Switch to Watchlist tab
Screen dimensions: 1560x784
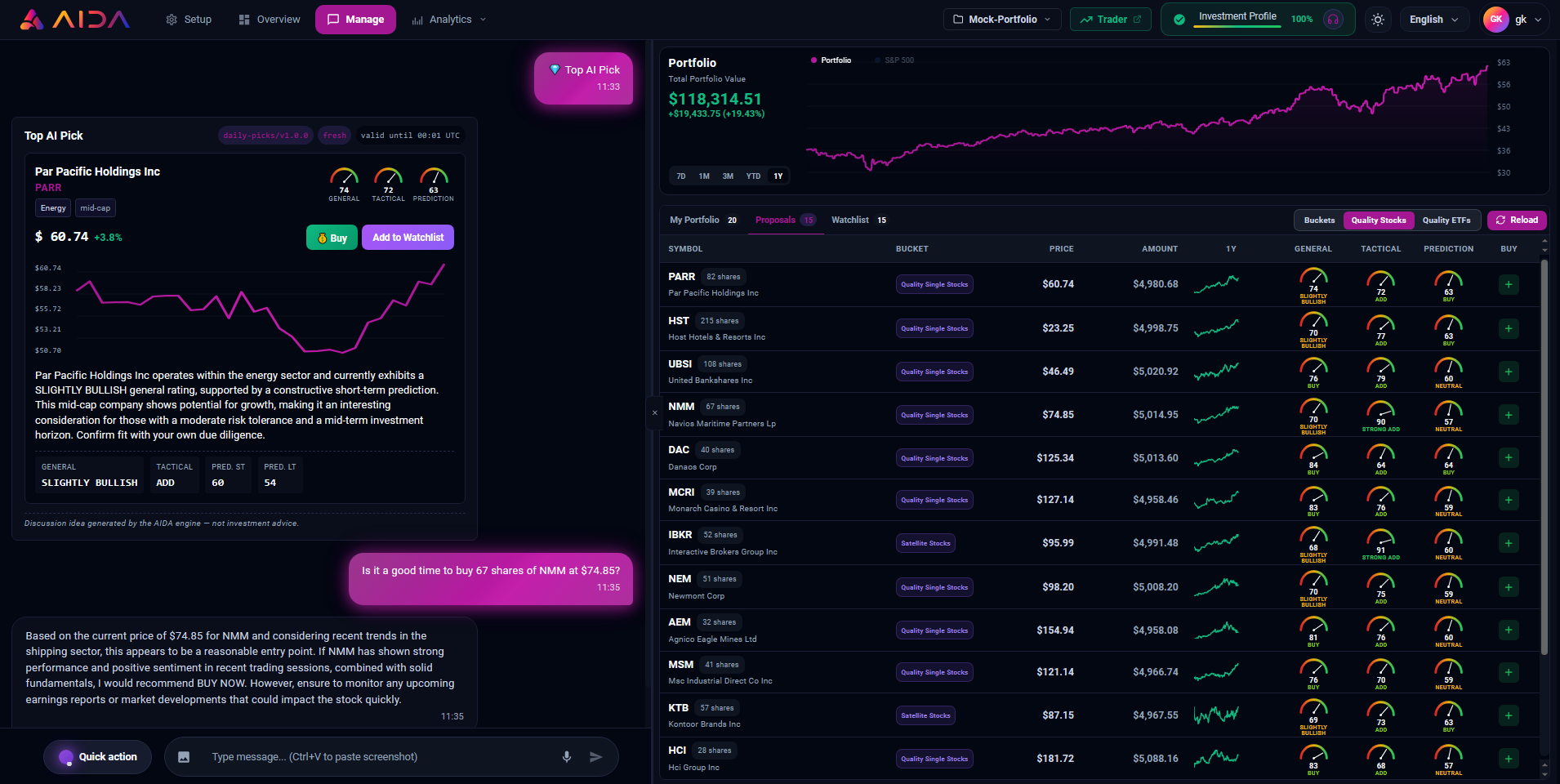pos(858,220)
